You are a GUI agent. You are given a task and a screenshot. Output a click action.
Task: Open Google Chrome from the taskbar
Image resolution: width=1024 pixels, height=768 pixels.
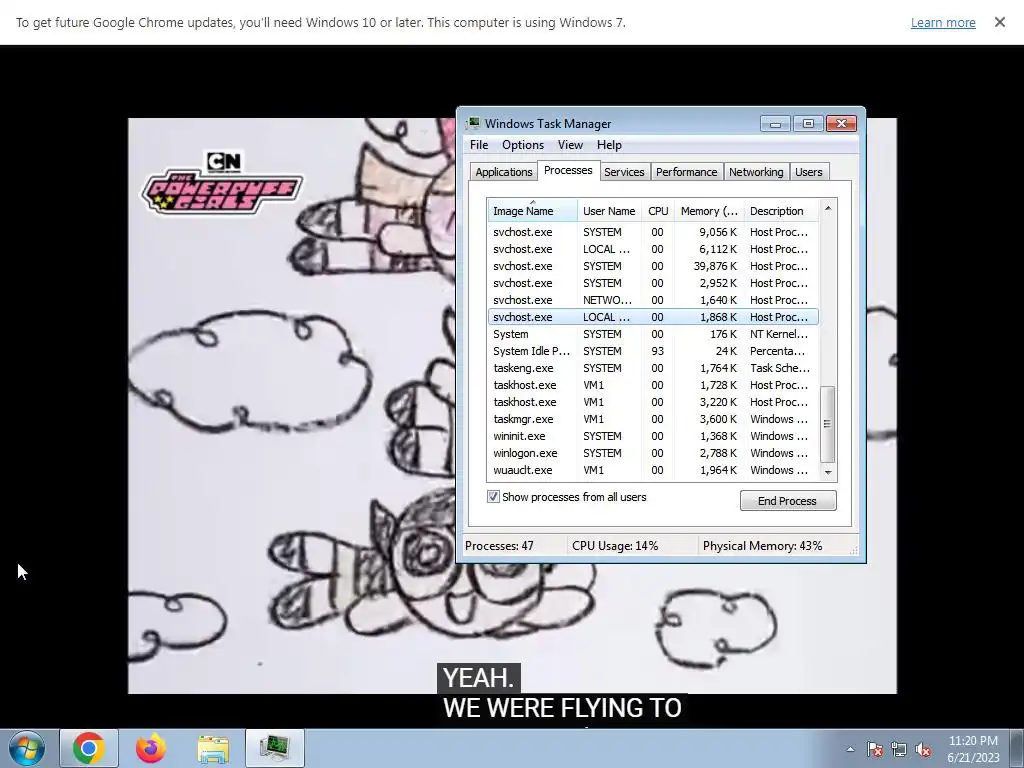coord(89,748)
